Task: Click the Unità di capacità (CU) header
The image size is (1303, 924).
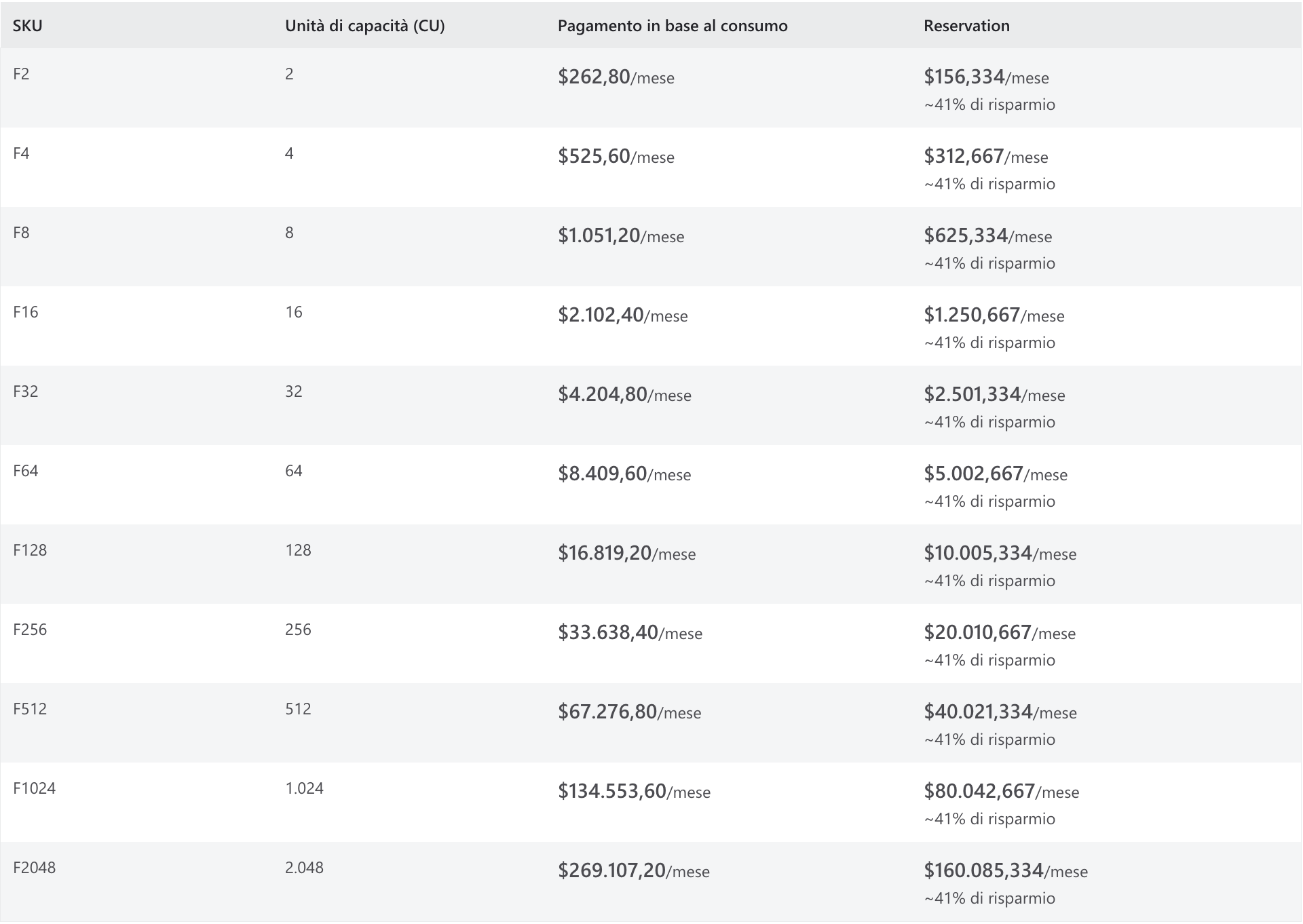Action: [x=364, y=26]
